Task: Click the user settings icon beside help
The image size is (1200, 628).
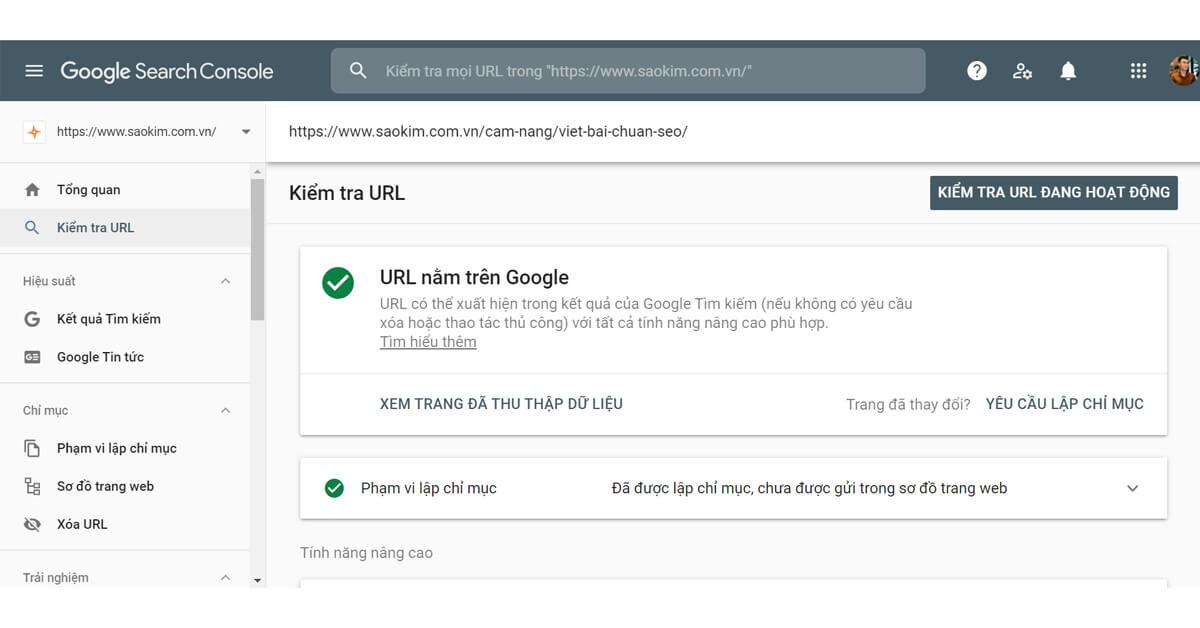Action: coord(1022,70)
